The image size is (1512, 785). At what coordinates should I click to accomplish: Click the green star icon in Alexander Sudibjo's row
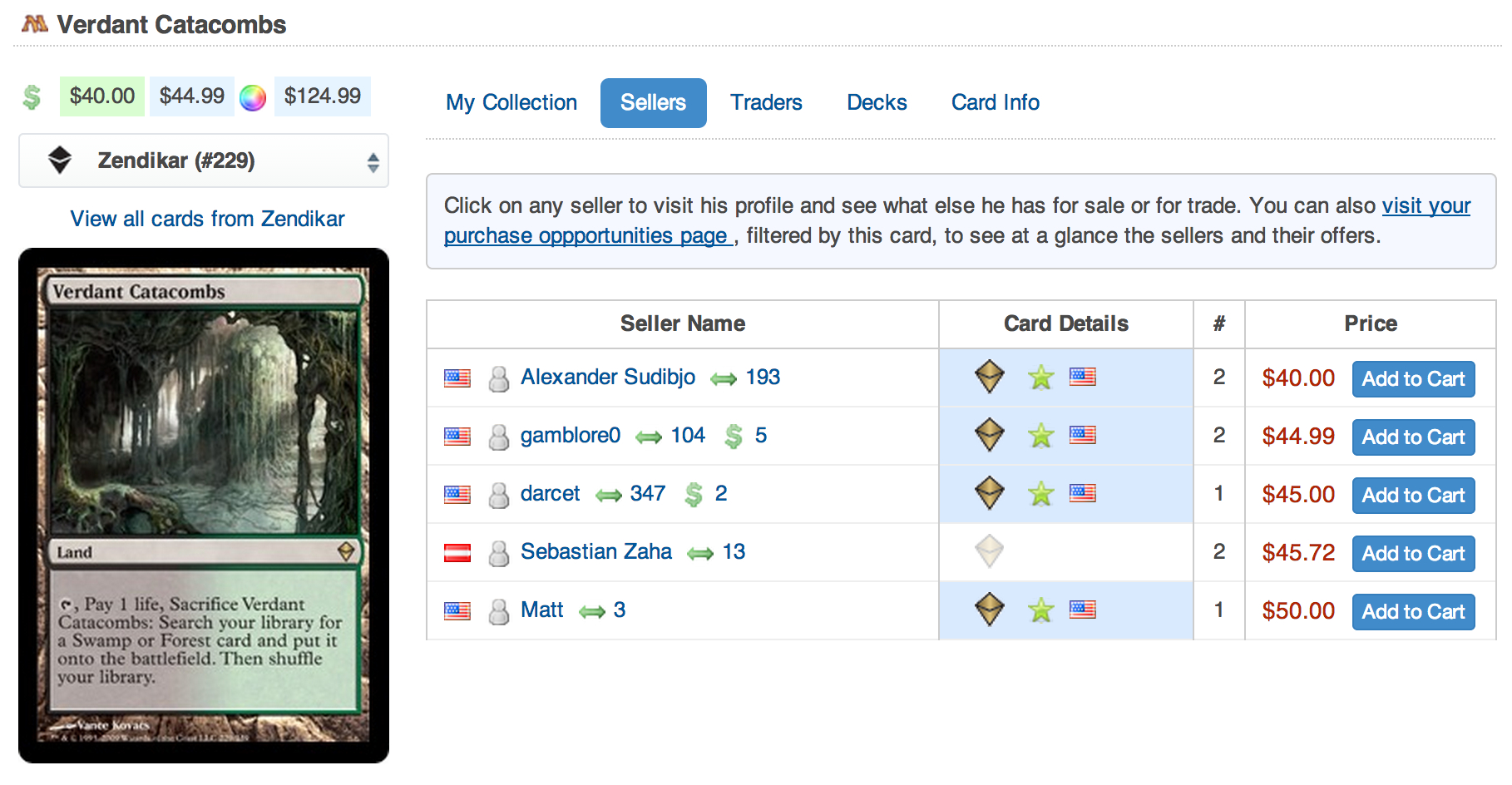pos(1040,378)
